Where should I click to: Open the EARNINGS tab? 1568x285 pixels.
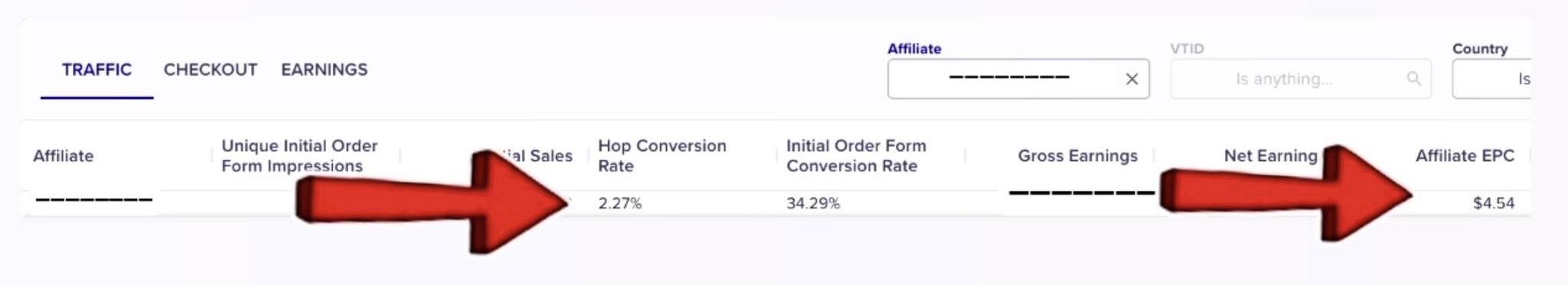[x=324, y=70]
